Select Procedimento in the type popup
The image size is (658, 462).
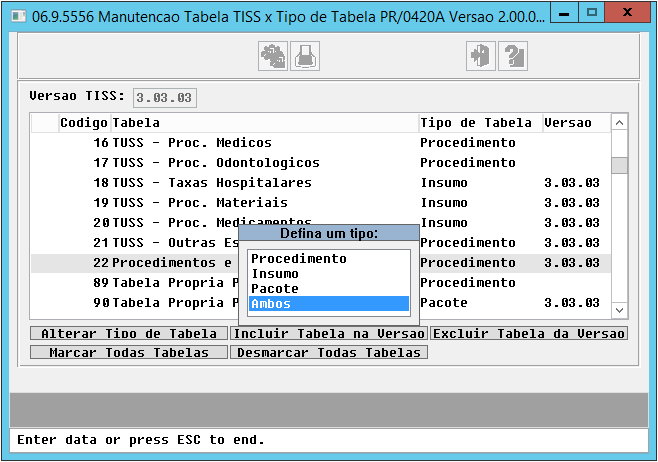point(329,258)
